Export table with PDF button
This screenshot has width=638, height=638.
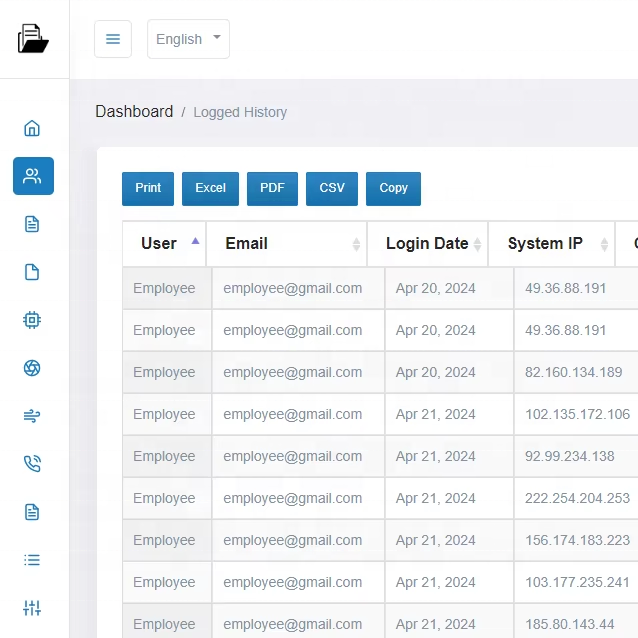pos(272,189)
